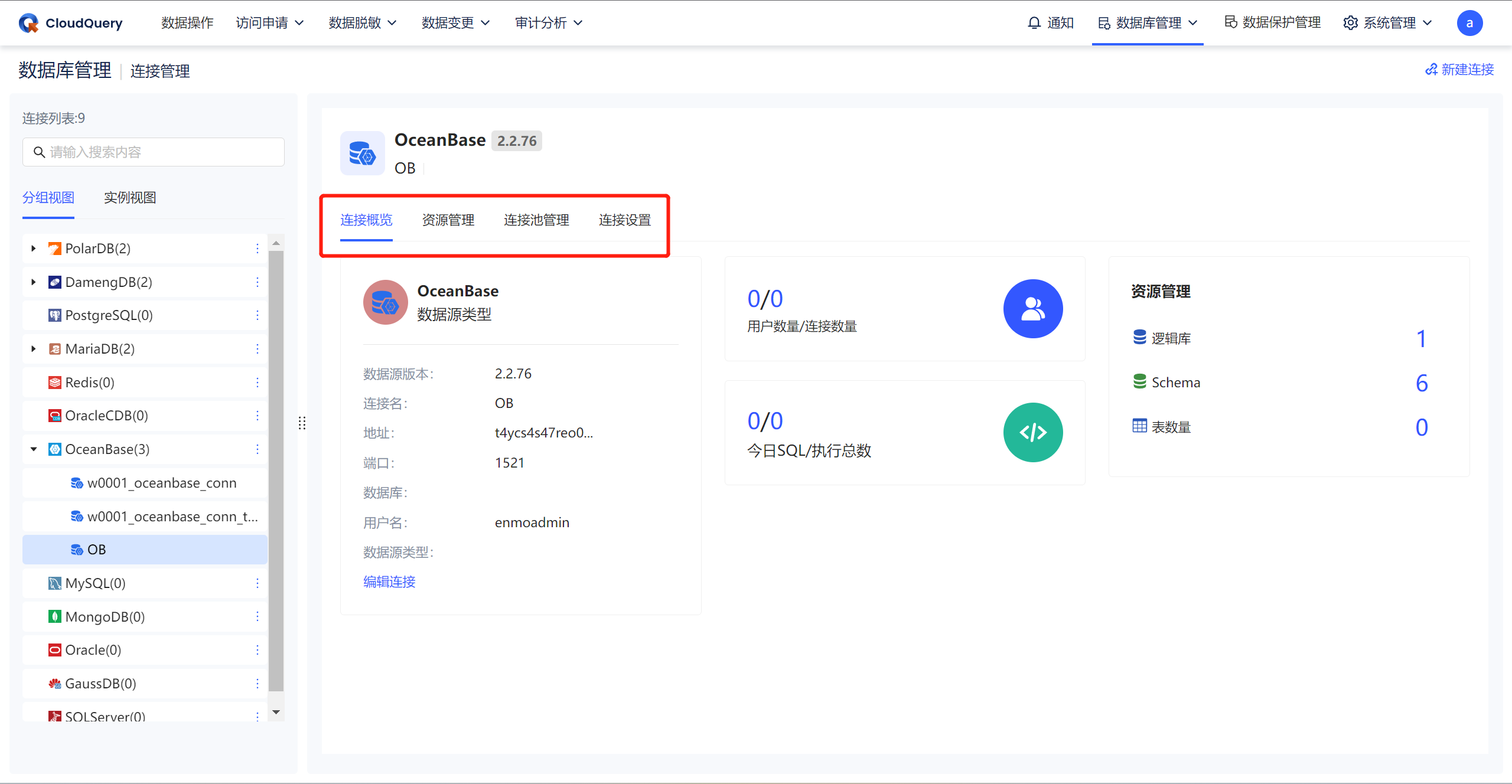Switch to the 资源管理 tab
Viewport: 1512px width, 784px height.
(x=448, y=220)
